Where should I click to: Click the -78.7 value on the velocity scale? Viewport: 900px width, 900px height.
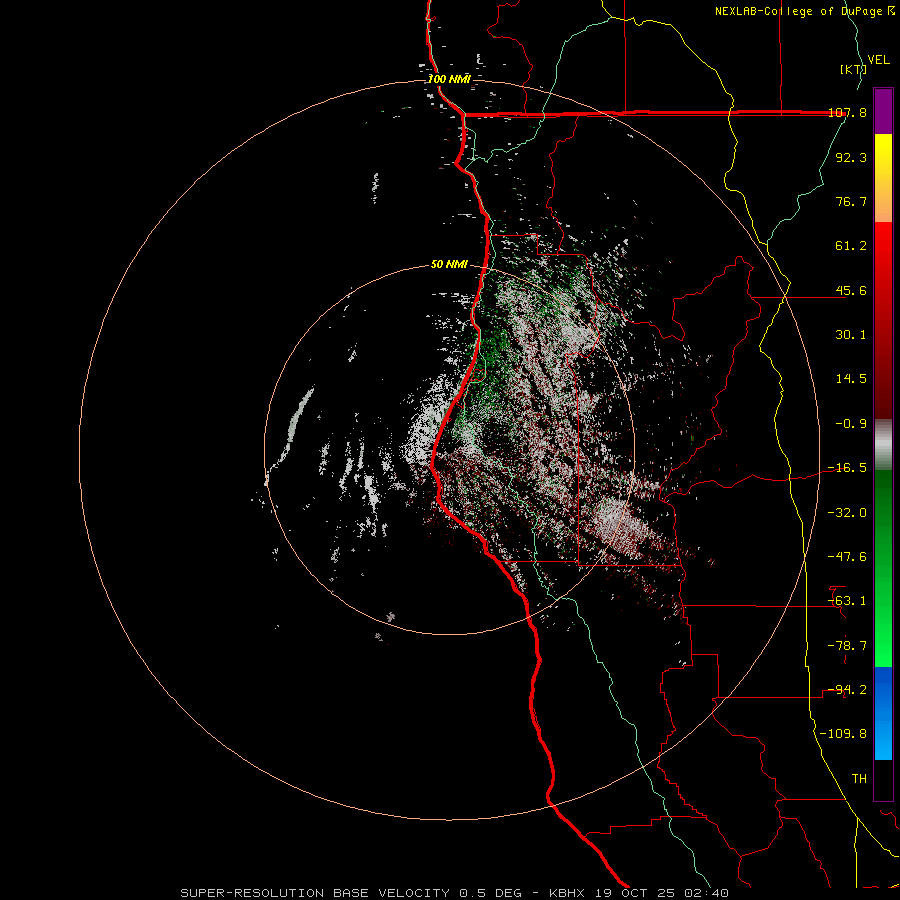[847, 646]
